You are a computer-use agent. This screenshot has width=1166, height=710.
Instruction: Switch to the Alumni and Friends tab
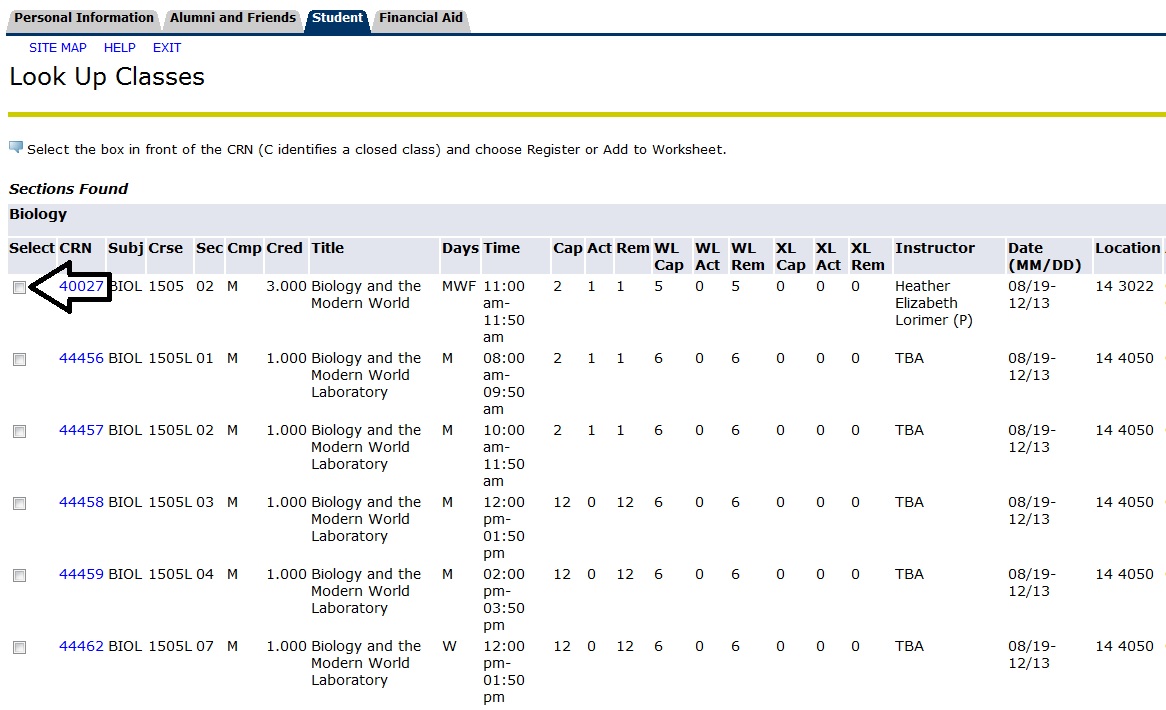point(232,17)
